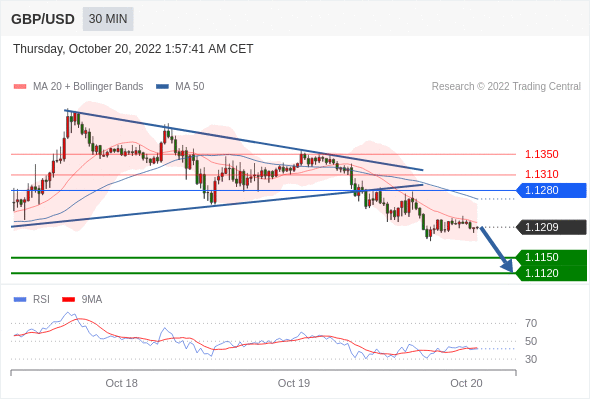
Task: Click the Oct 18 date axis label
Action: tap(122, 383)
